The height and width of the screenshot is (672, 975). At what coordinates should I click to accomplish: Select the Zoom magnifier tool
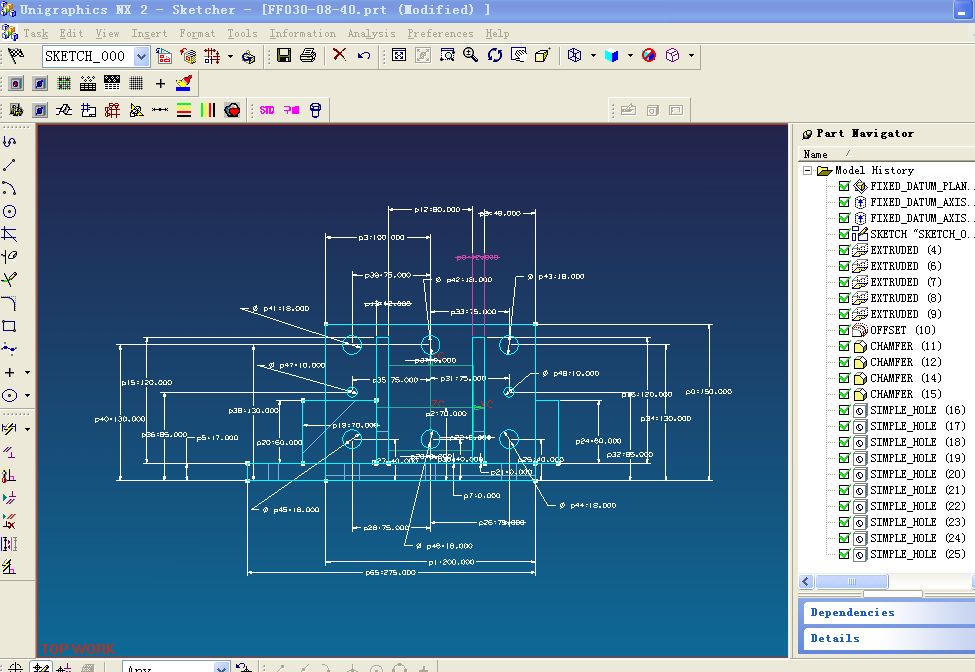pyautogui.click(x=471, y=55)
